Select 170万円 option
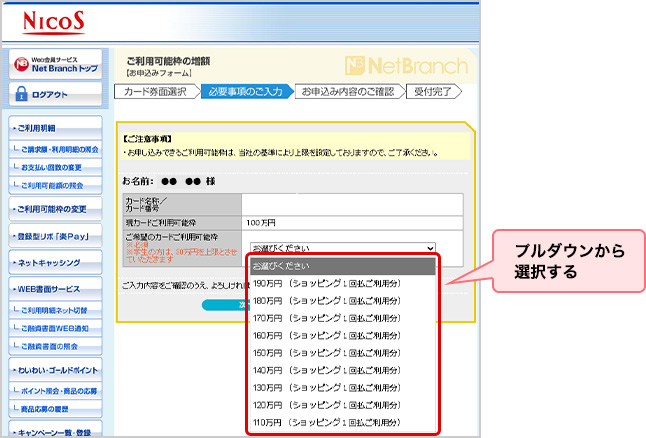Image resolution: width=646 pixels, height=438 pixels. pos(343,318)
